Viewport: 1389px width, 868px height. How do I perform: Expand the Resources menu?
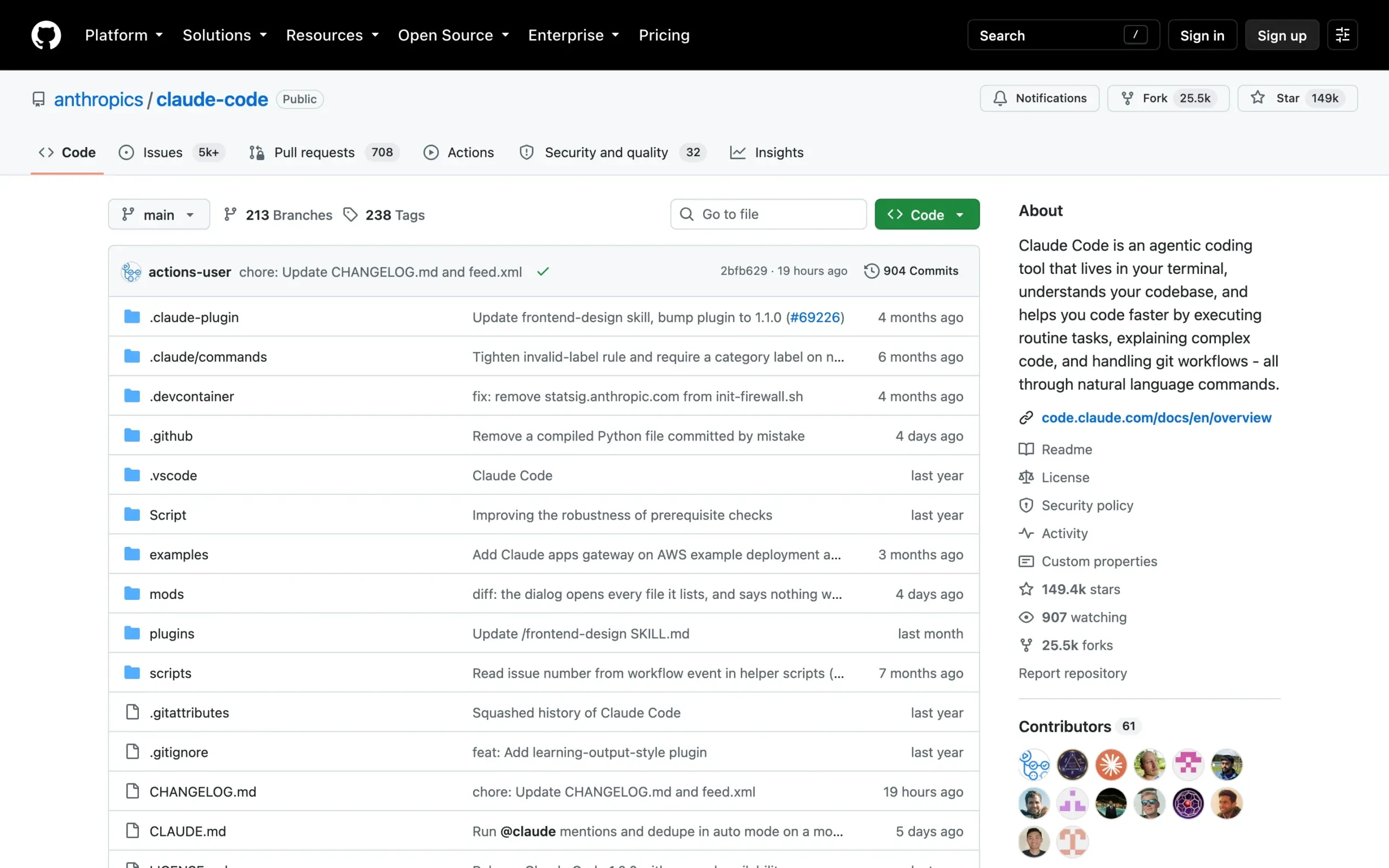332,35
